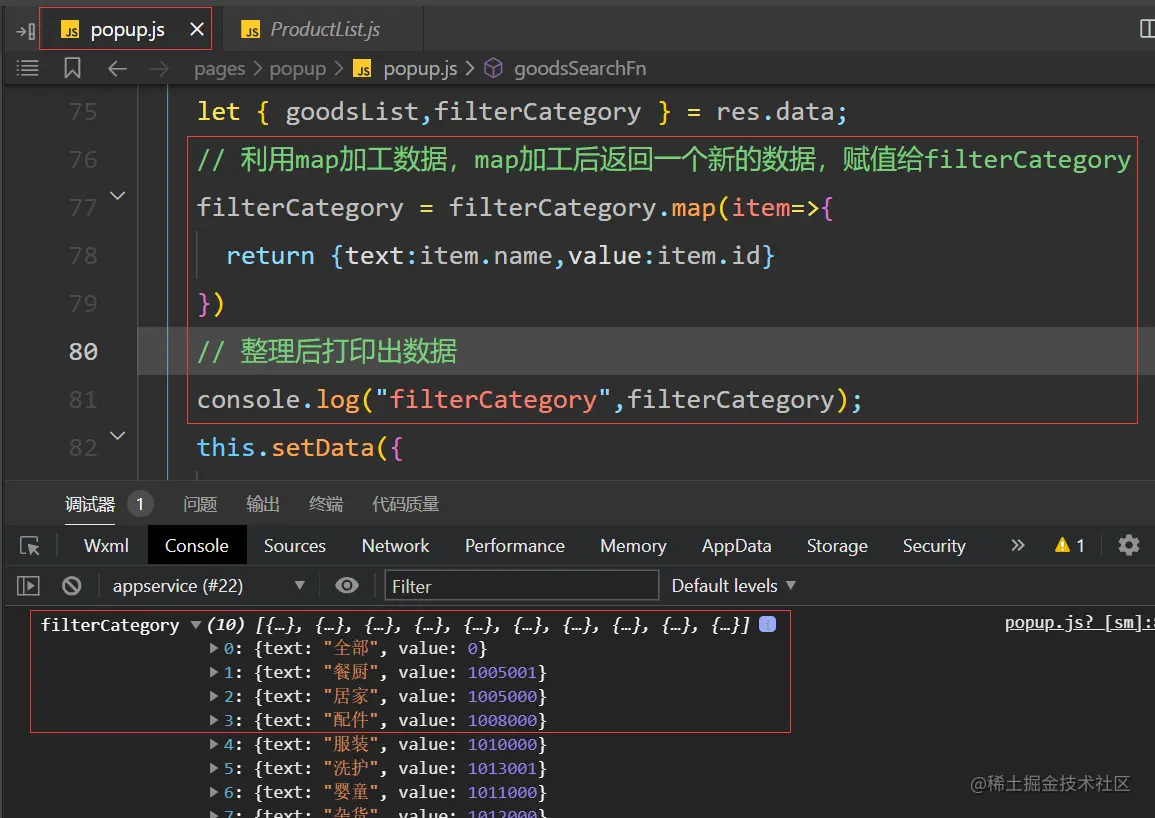Switch to the Sources devtools tab
This screenshot has width=1155, height=818.
coord(295,546)
